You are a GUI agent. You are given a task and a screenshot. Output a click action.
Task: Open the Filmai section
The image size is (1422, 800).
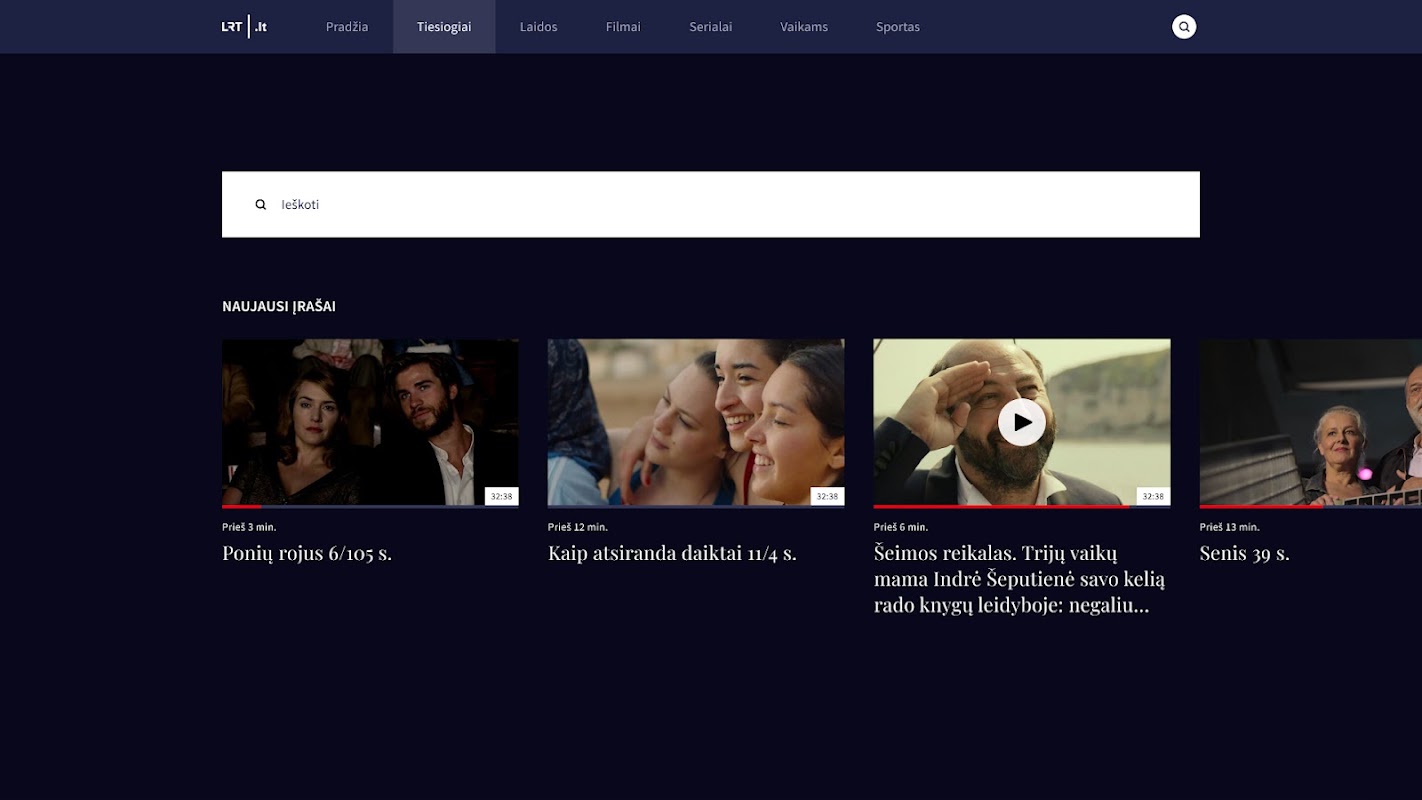[x=623, y=27]
